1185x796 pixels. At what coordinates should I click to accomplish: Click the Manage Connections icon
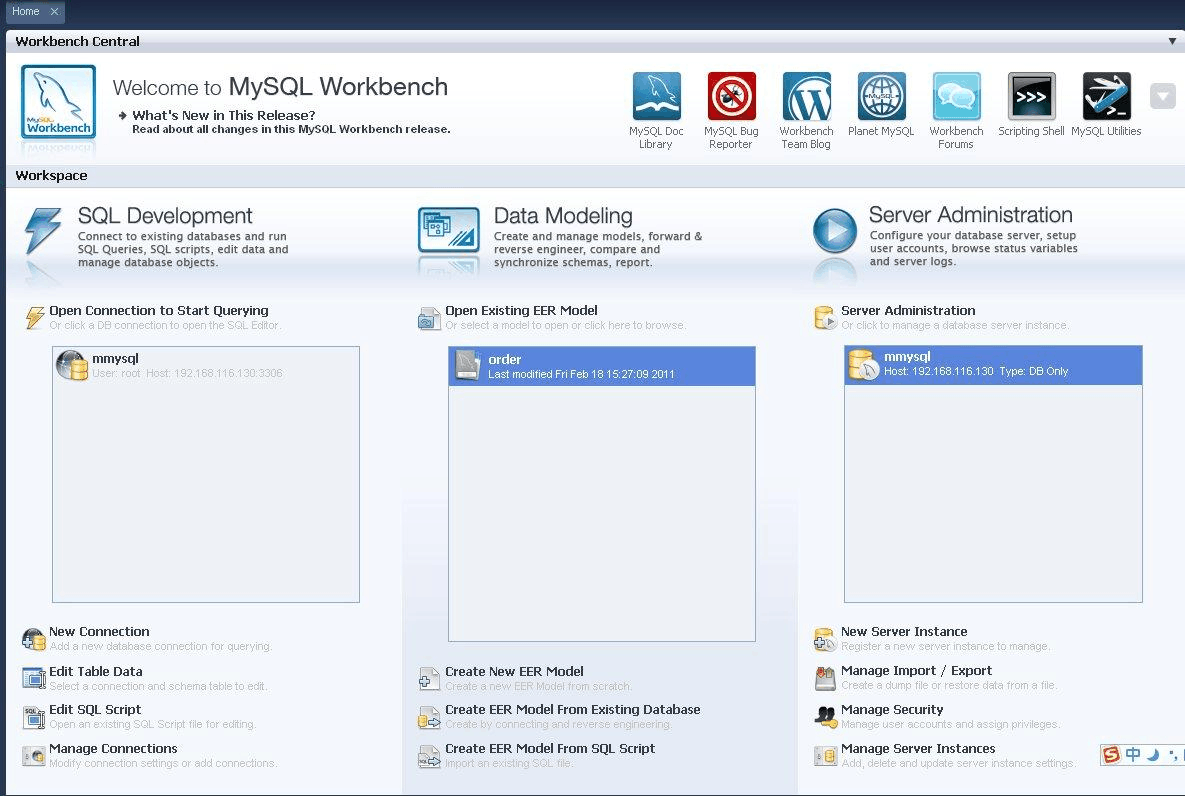point(34,756)
